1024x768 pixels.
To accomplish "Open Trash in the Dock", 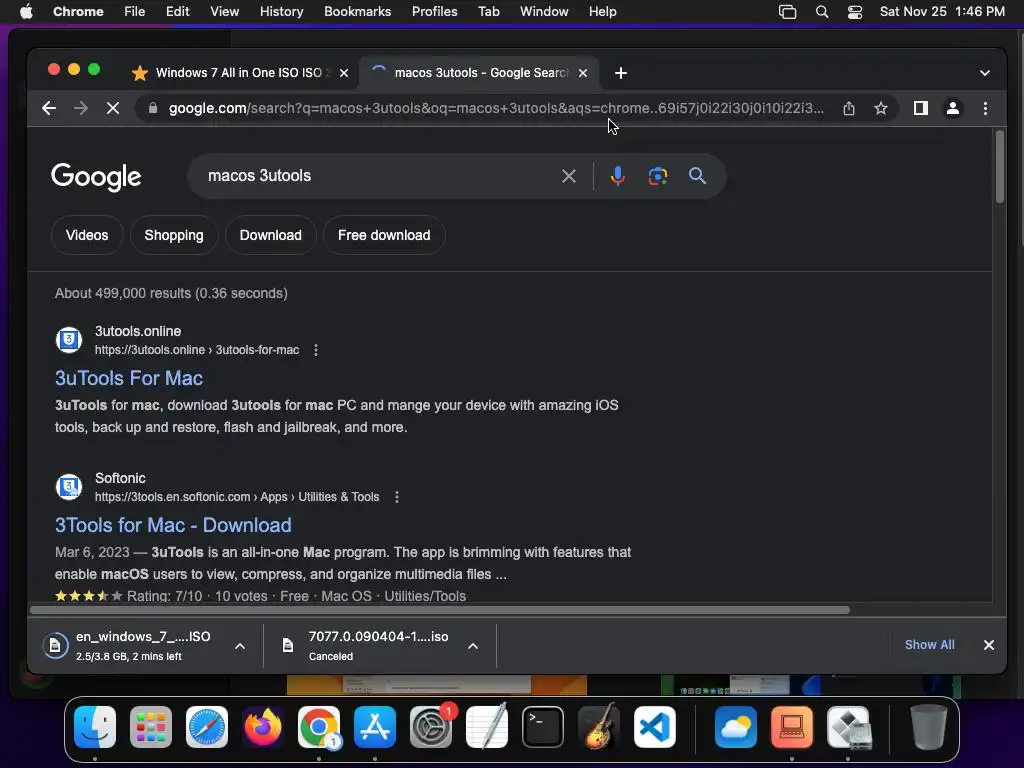I will tap(929, 727).
